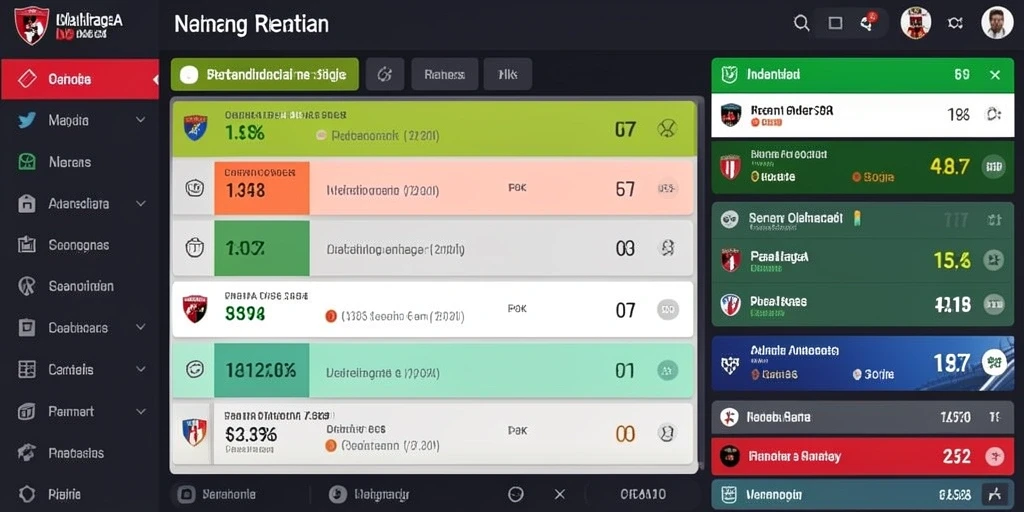Click the red club crest logo

pyautogui.click(x=31, y=25)
